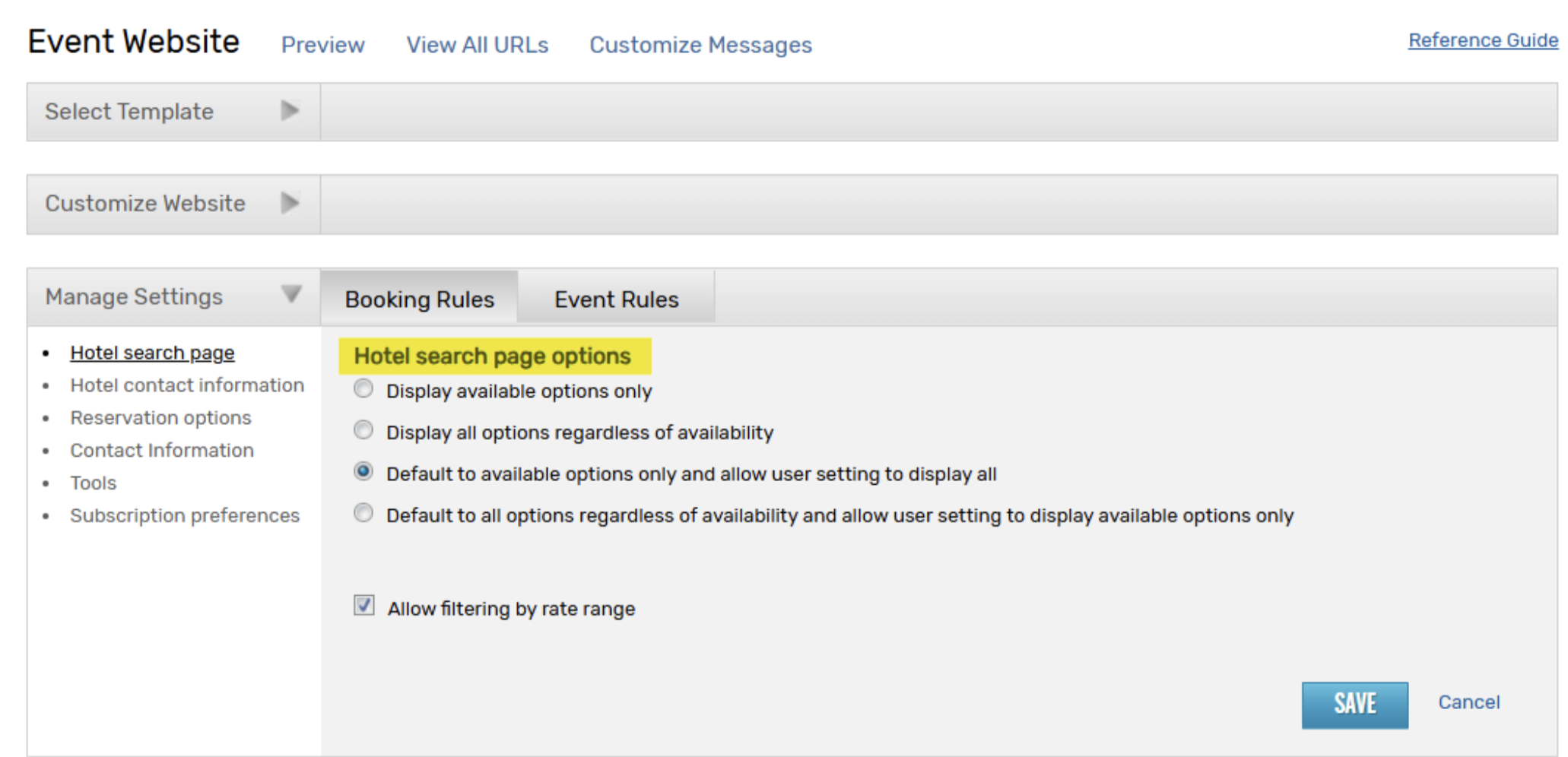Image resolution: width=1568 pixels, height=757 pixels.
Task: Select Subscription preferences in sidebar
Action: click(x=185, y=515)
